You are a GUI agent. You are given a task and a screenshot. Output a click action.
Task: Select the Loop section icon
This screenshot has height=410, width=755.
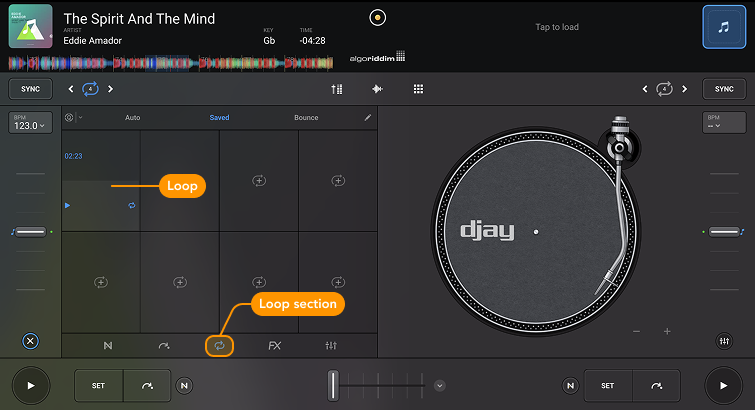(x=218, y=346)
